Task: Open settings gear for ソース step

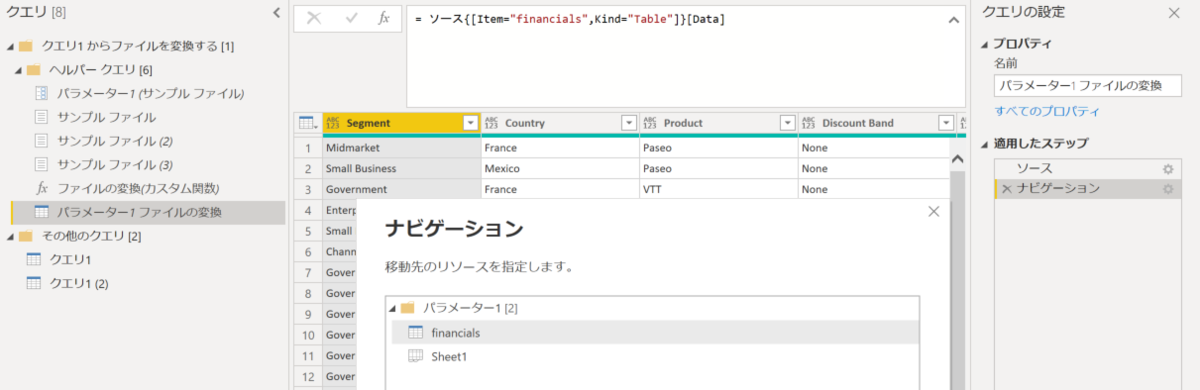Action: (1167, 169)
